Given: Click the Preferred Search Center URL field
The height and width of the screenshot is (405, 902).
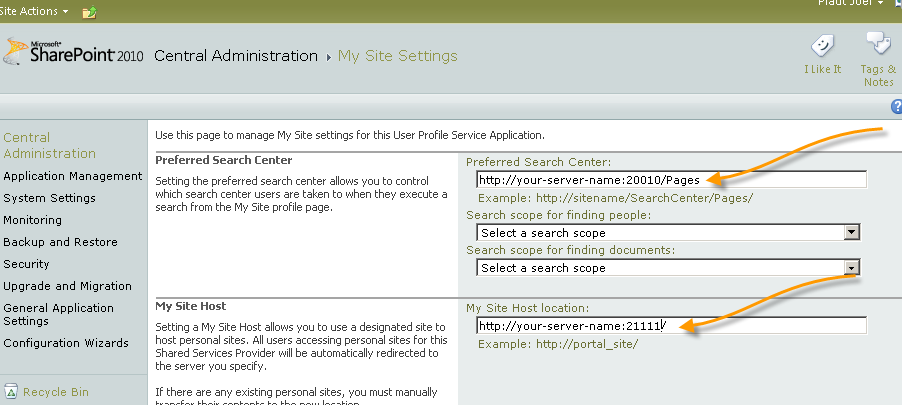Looking at the screenshot, I should (671, 179).
